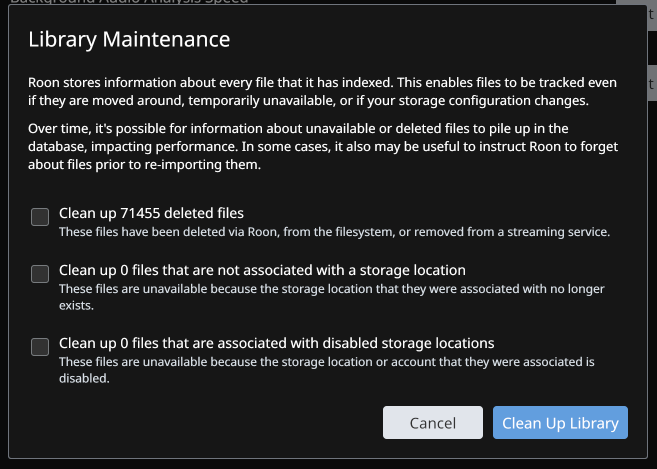This screenshot has height=469, width=657.
Task: Click the description about the storage location that no longer exists
Action: 332,297
